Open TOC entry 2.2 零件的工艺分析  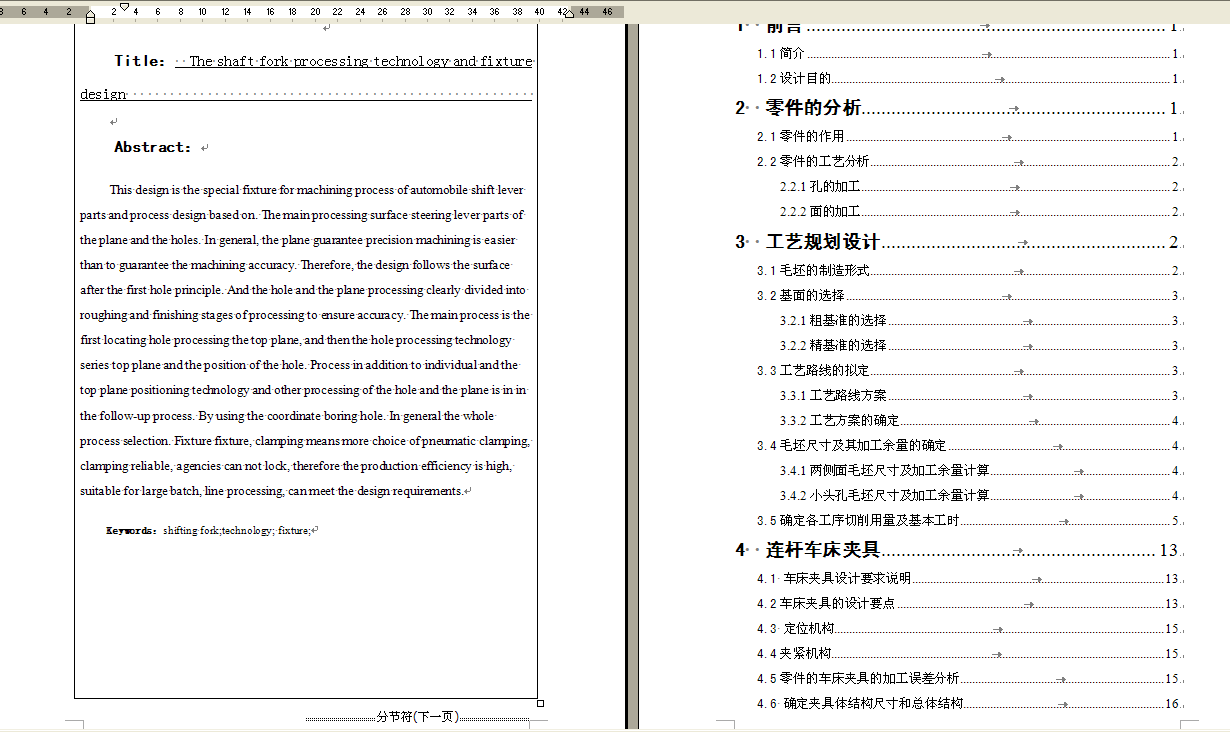coord(968,161)
